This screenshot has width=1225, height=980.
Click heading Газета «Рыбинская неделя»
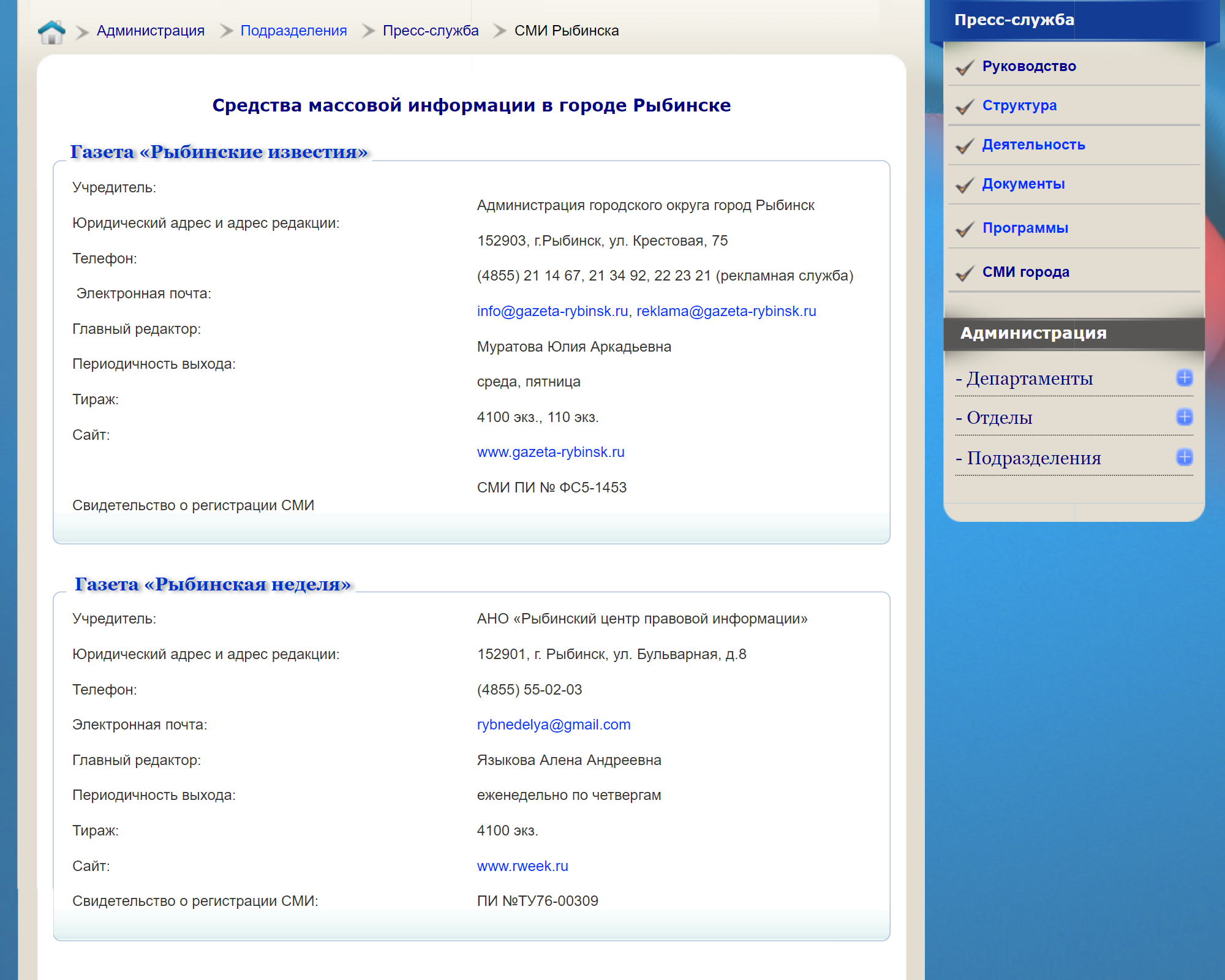213,584
